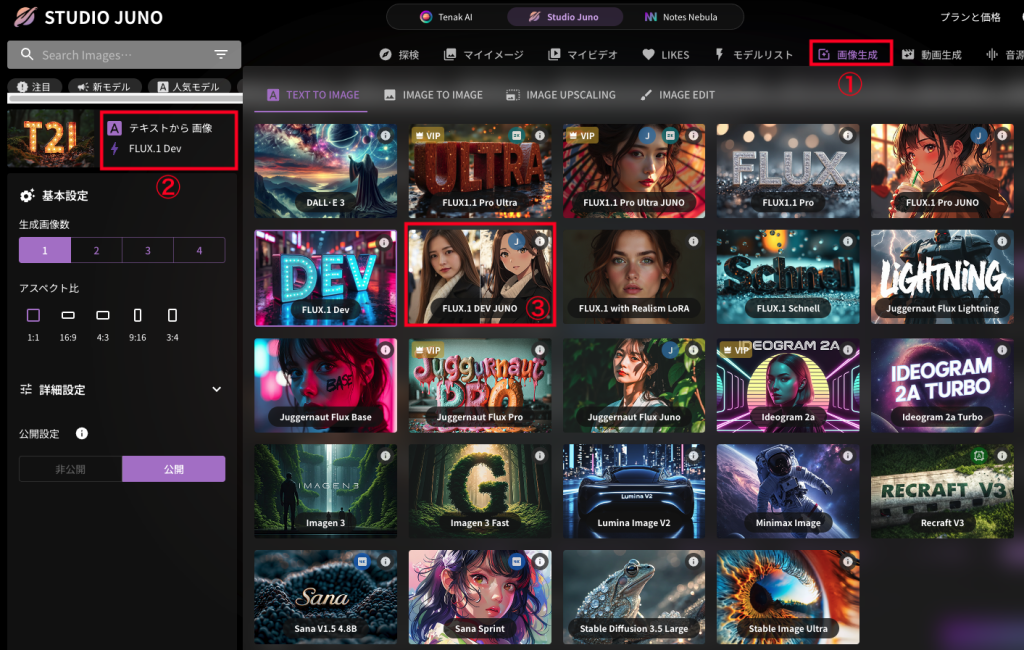
Task: Open info icon on Juggernaut Flux Base card
Action: tap(385, 349)
